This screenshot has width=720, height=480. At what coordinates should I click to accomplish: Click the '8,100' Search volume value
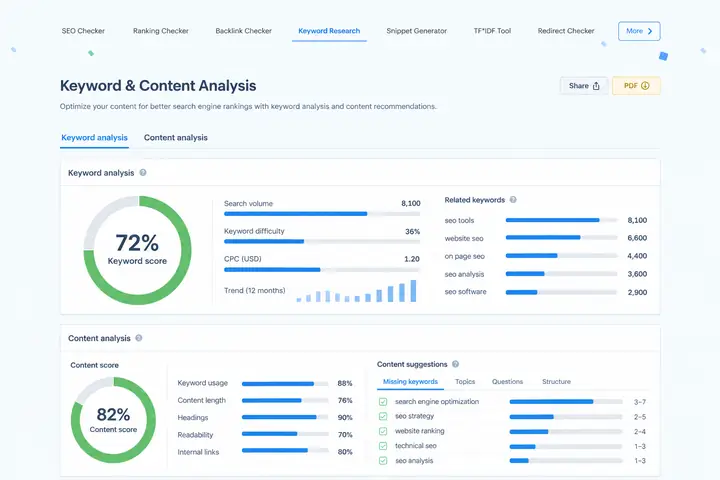click(411, 203)
